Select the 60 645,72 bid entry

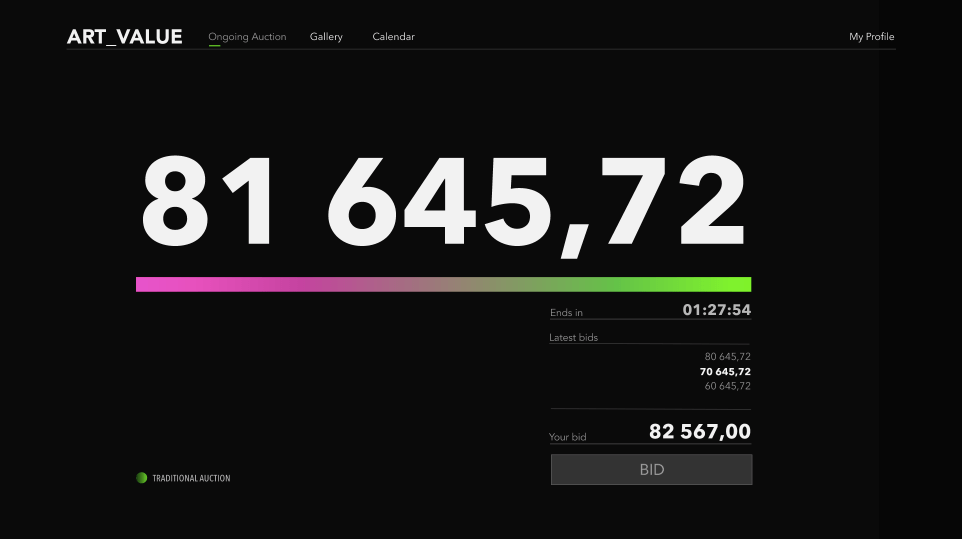click(x=727, y=386)
